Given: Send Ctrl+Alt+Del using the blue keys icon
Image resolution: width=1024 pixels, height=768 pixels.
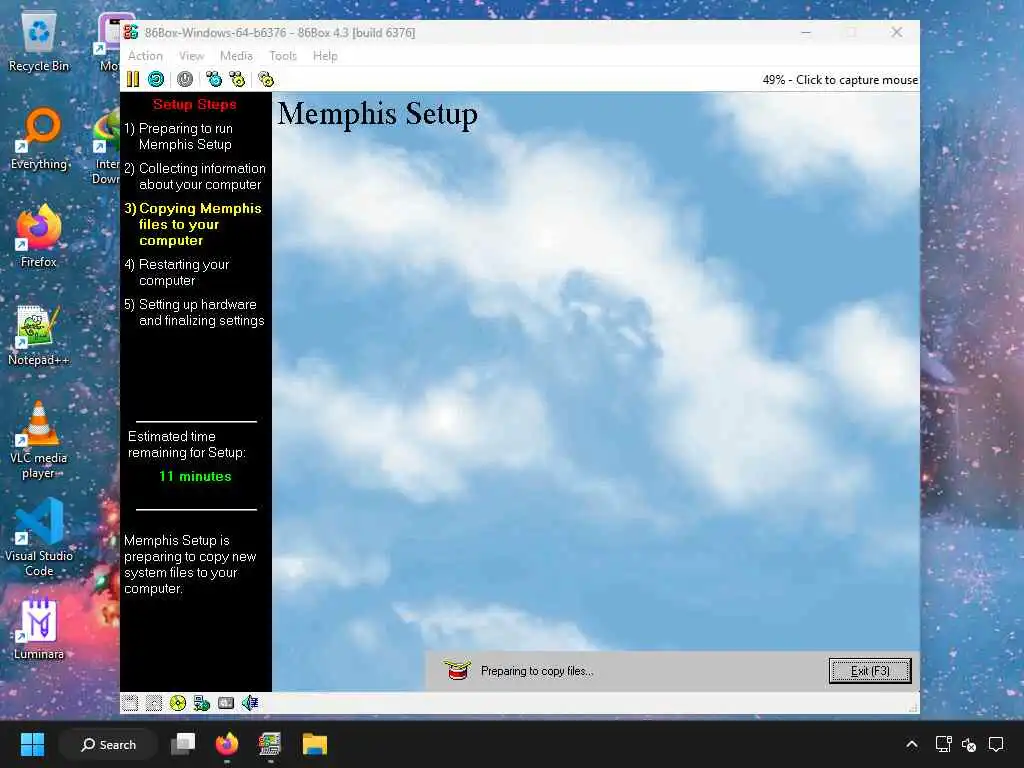Looking at the screenshot, I should pos(214,79).
